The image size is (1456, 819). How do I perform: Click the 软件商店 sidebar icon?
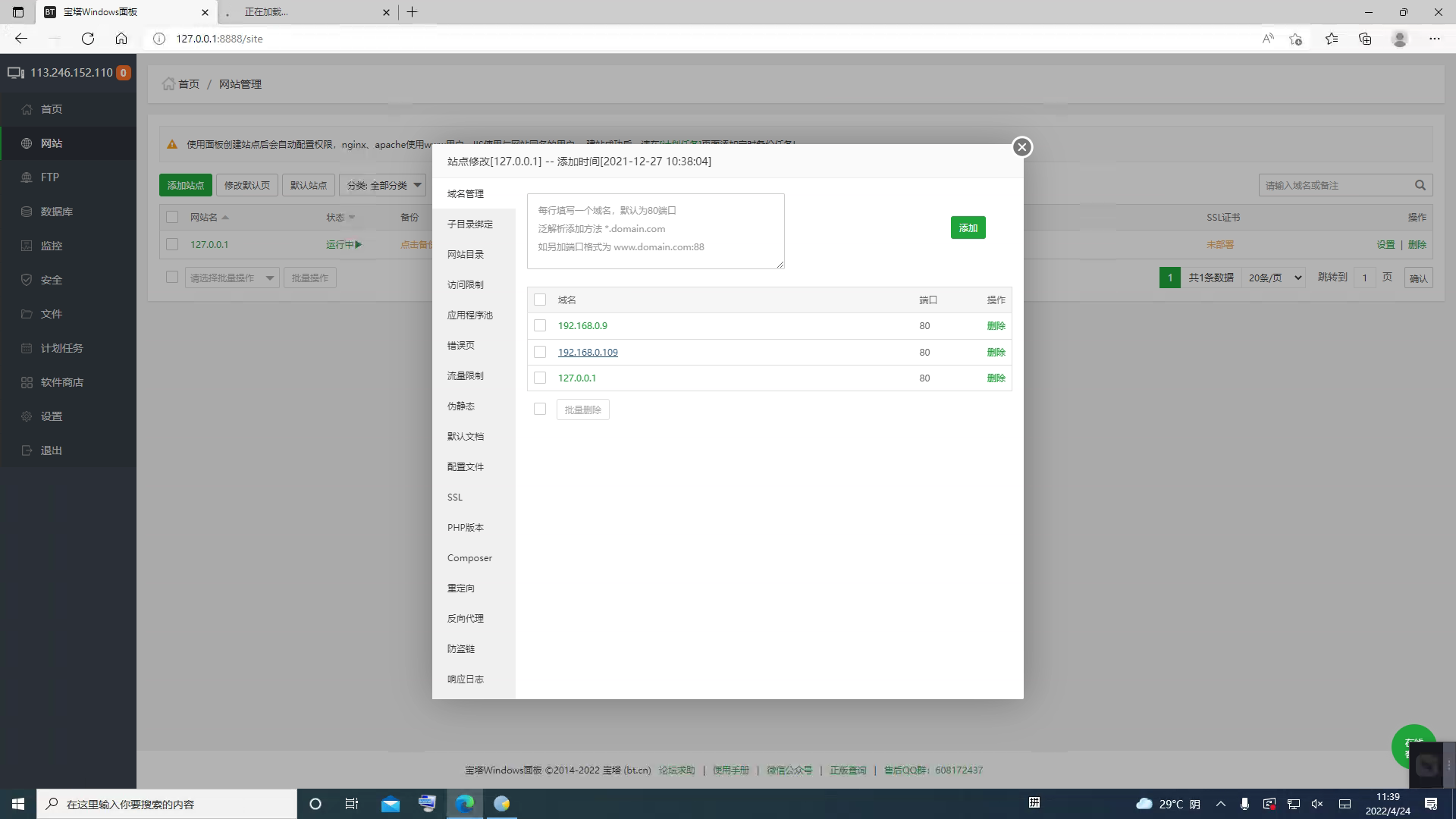[x=27, y=382]
